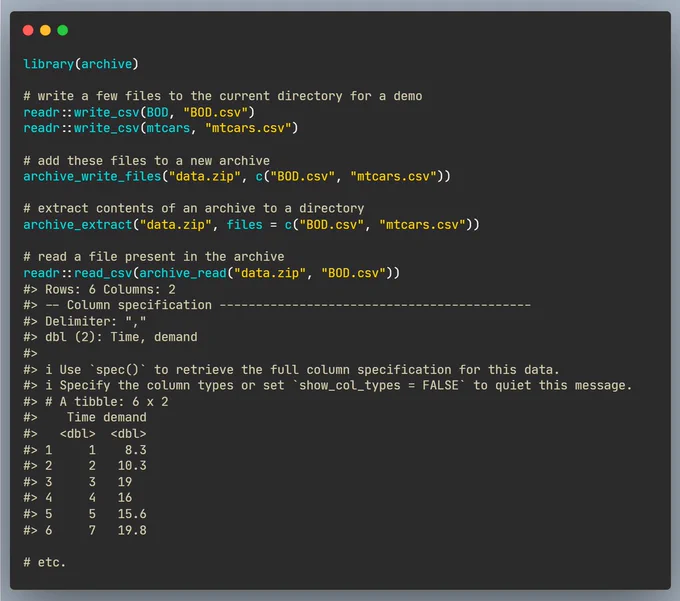Select the library(archive) line

(81, 64)
